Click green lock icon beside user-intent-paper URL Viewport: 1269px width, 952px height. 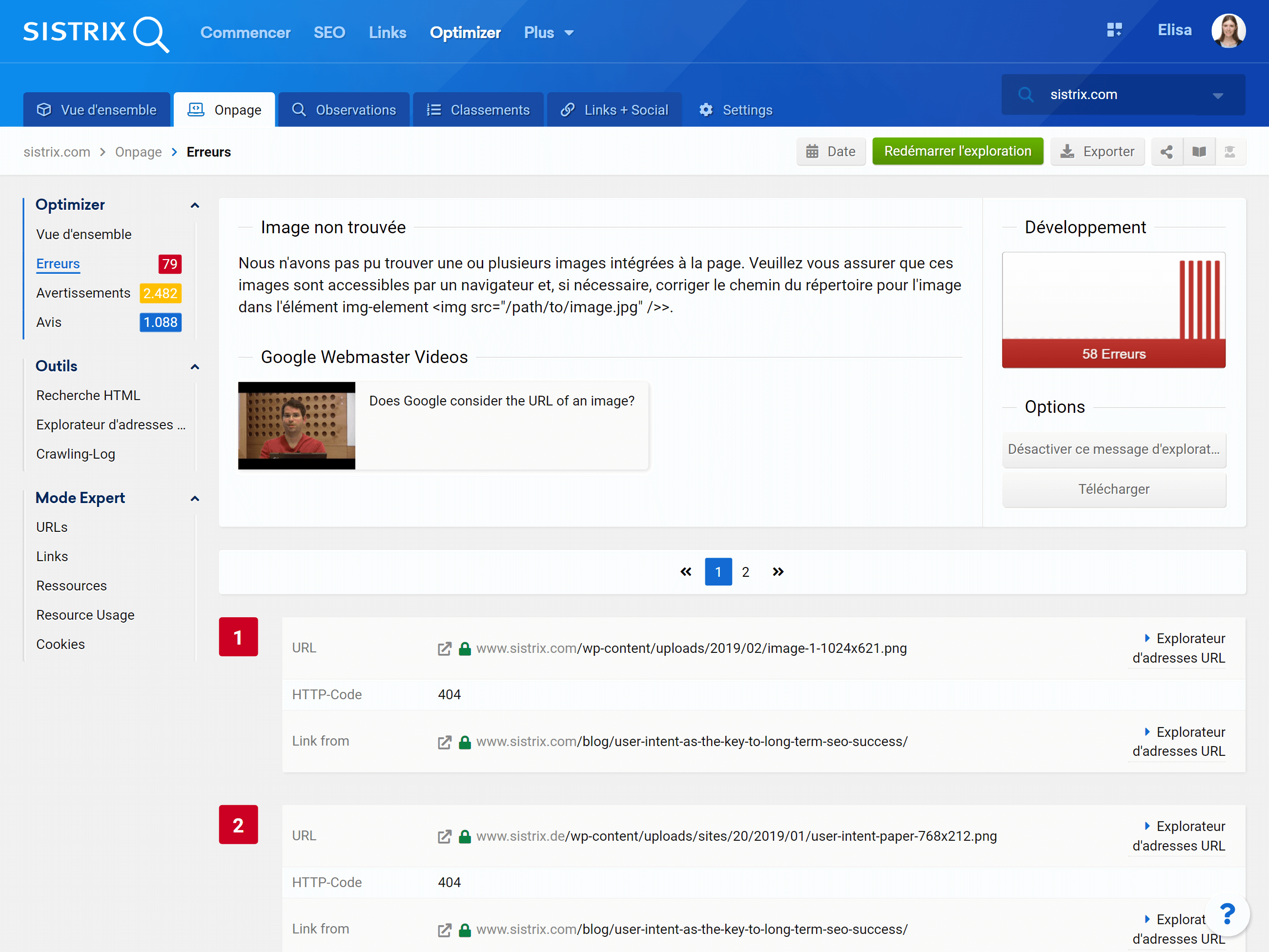[x=465, y=837]
